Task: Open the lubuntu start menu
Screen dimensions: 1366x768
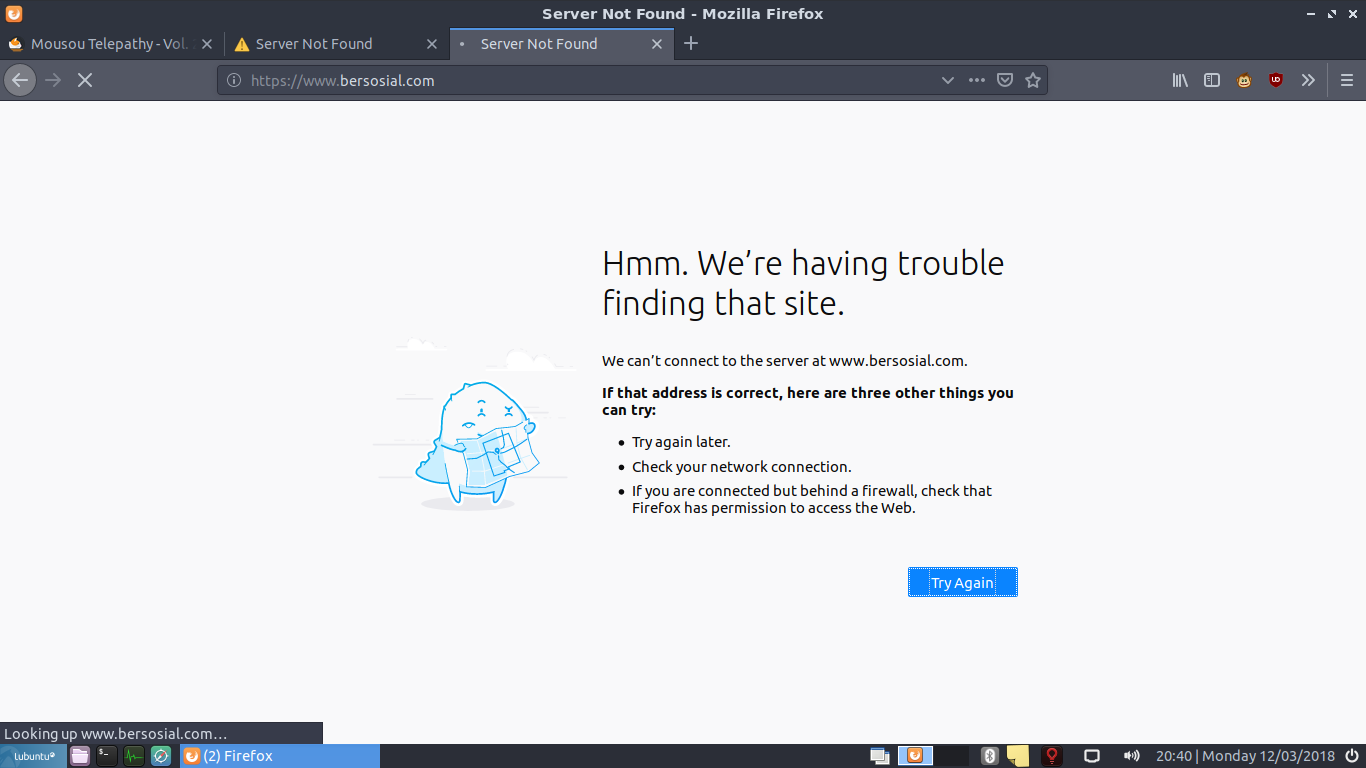Action: tap(34, 756)
